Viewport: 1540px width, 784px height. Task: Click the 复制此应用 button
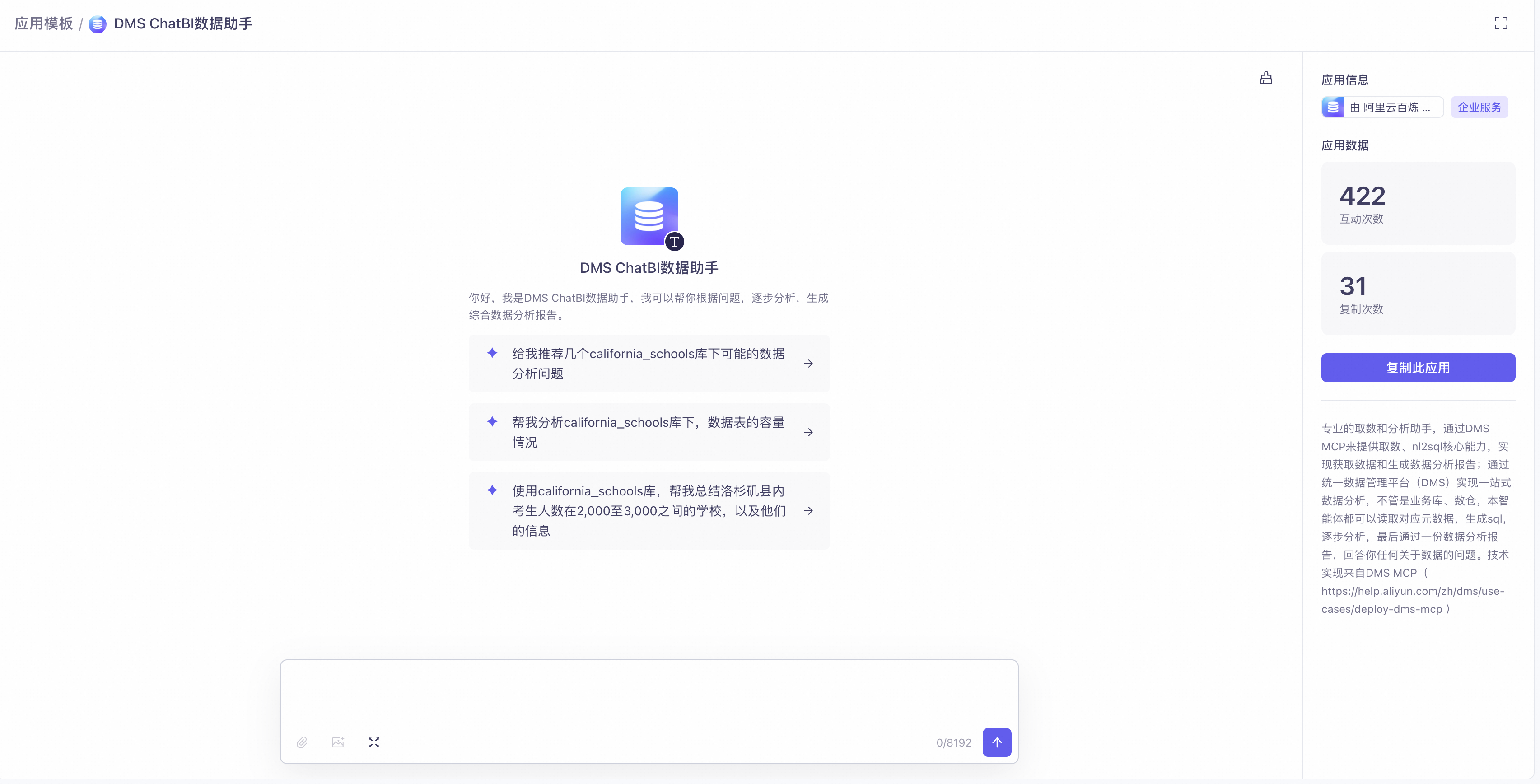click(1418, 368)
